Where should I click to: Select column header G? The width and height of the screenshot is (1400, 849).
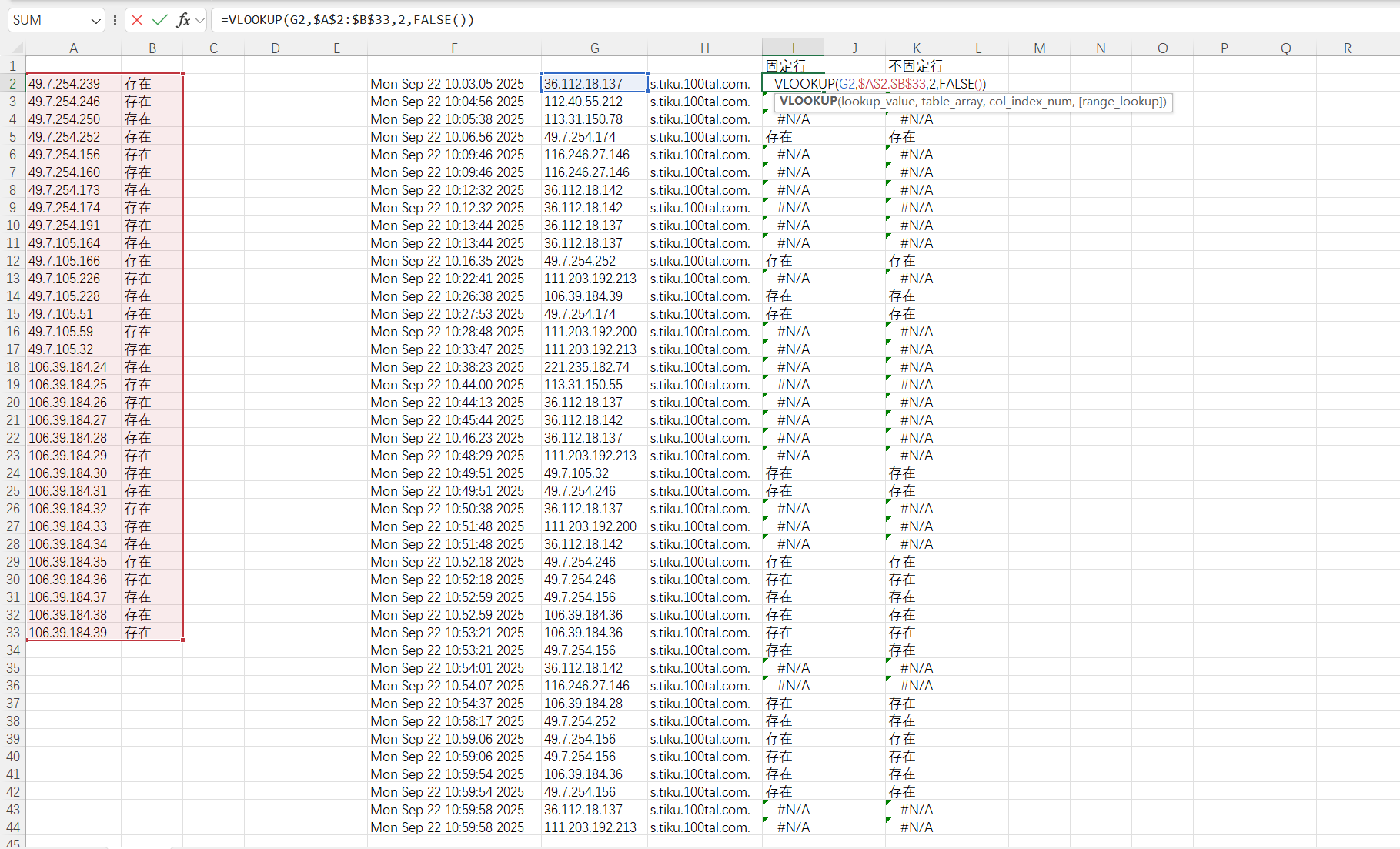tap(594, 47)
